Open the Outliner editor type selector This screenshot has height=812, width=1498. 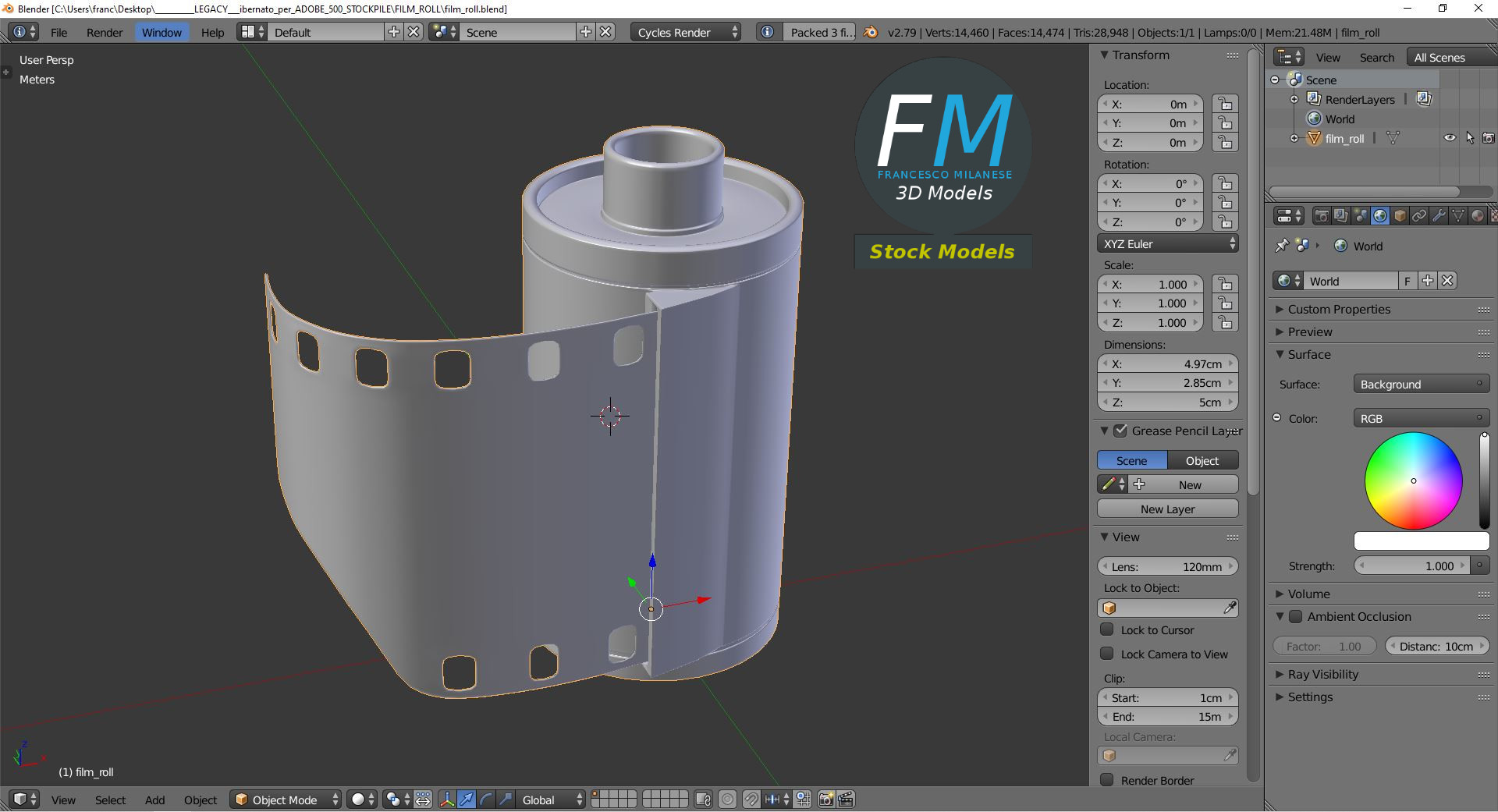point(1289,57)
